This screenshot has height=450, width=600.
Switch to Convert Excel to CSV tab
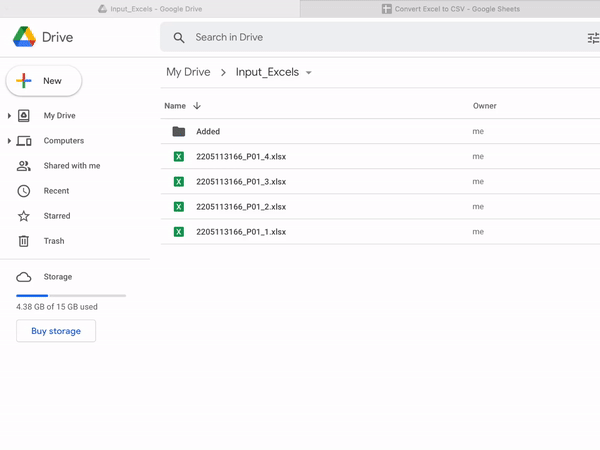[450, 9]
